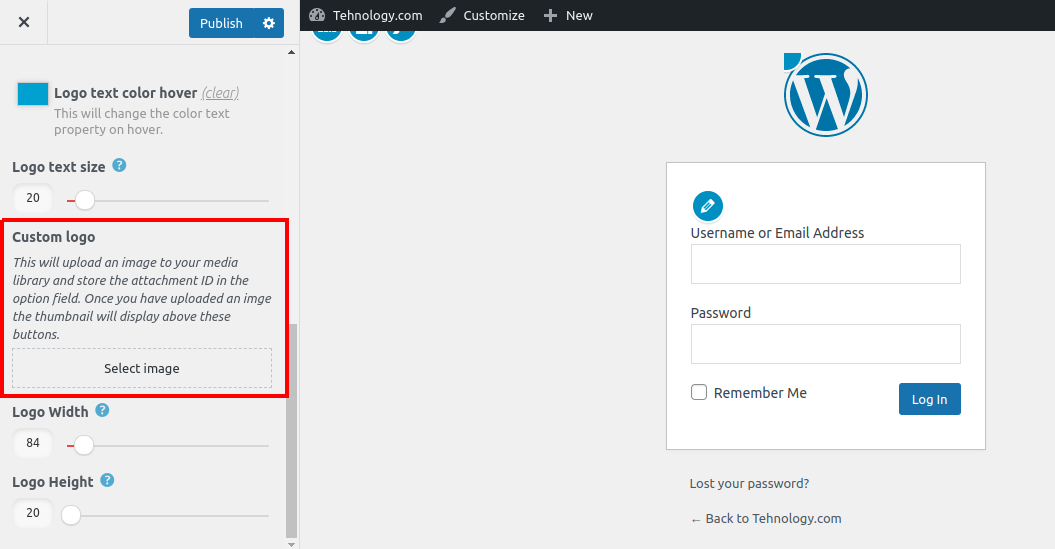Show help for Logo Width
Image resolution: width=1055 pixels, height=549 pixels.
click(102, 410)
